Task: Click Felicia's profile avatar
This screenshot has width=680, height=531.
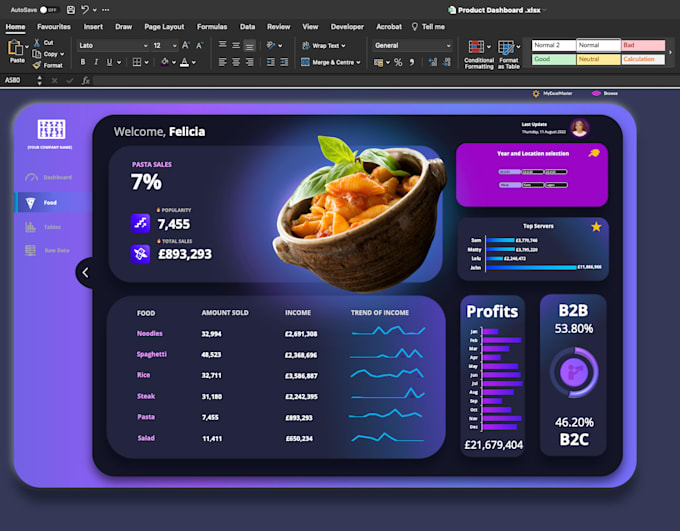Action: (x=579, y=128)
